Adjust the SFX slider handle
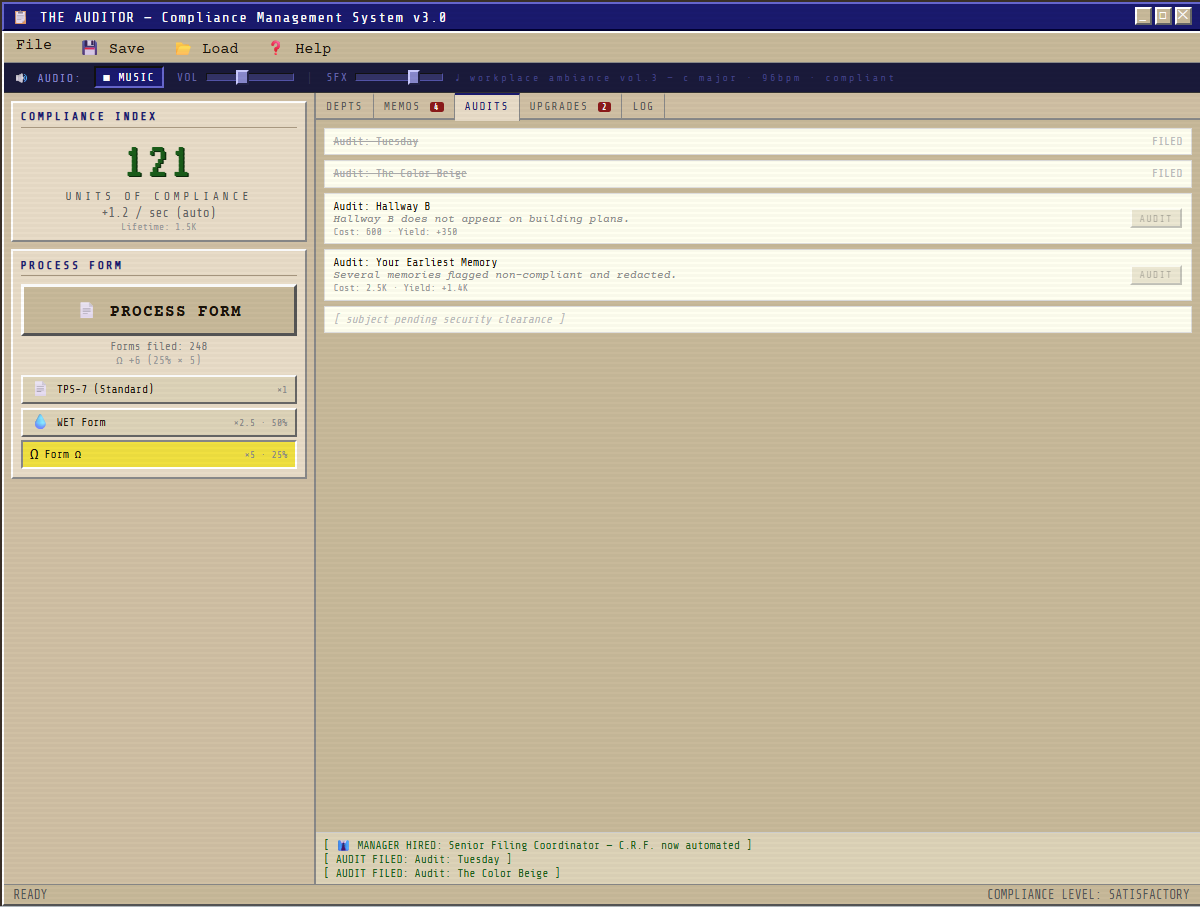This screenshot has width=1200, height=907. click(413, 78)
